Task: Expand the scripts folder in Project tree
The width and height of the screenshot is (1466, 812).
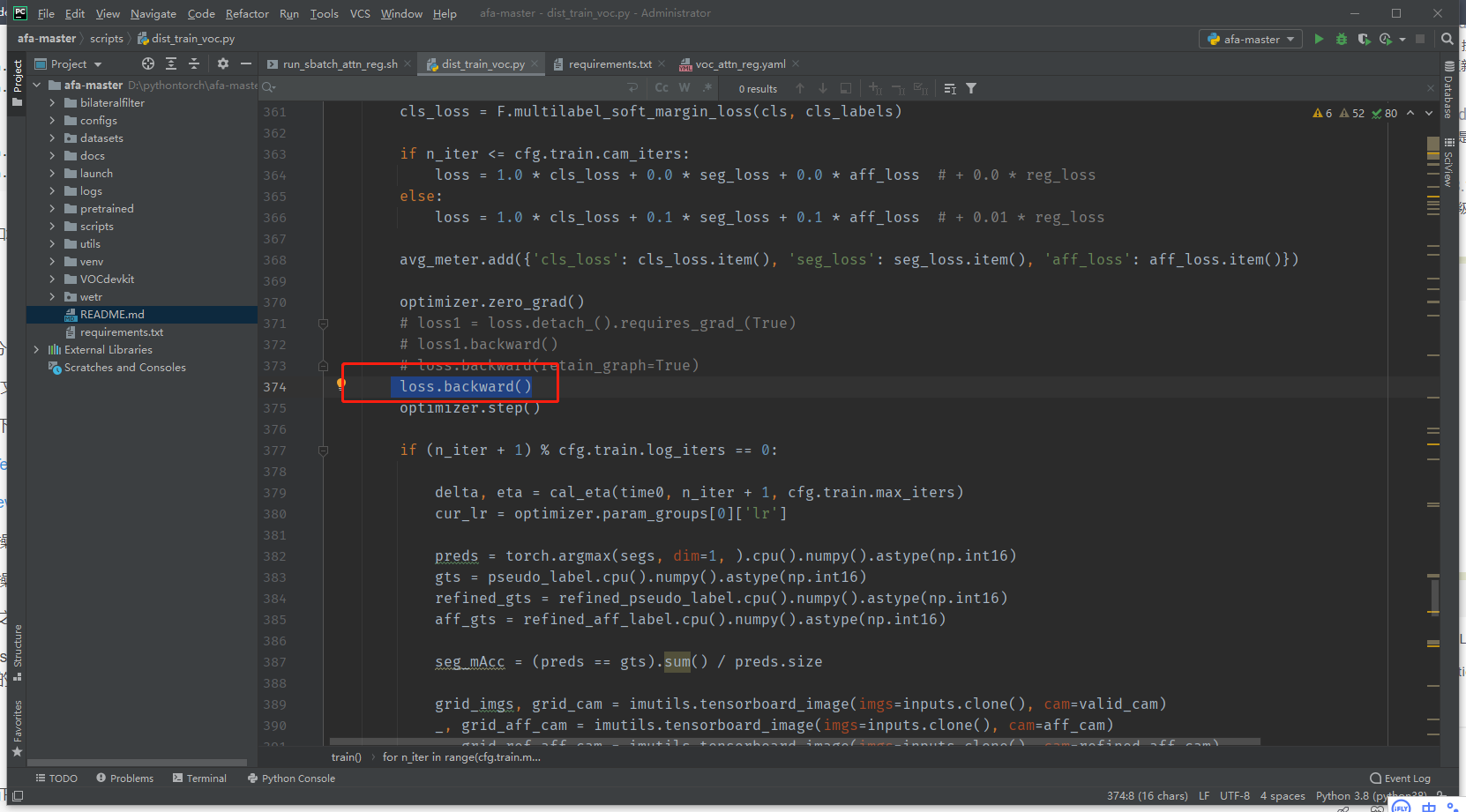Action: click(52, 226)
